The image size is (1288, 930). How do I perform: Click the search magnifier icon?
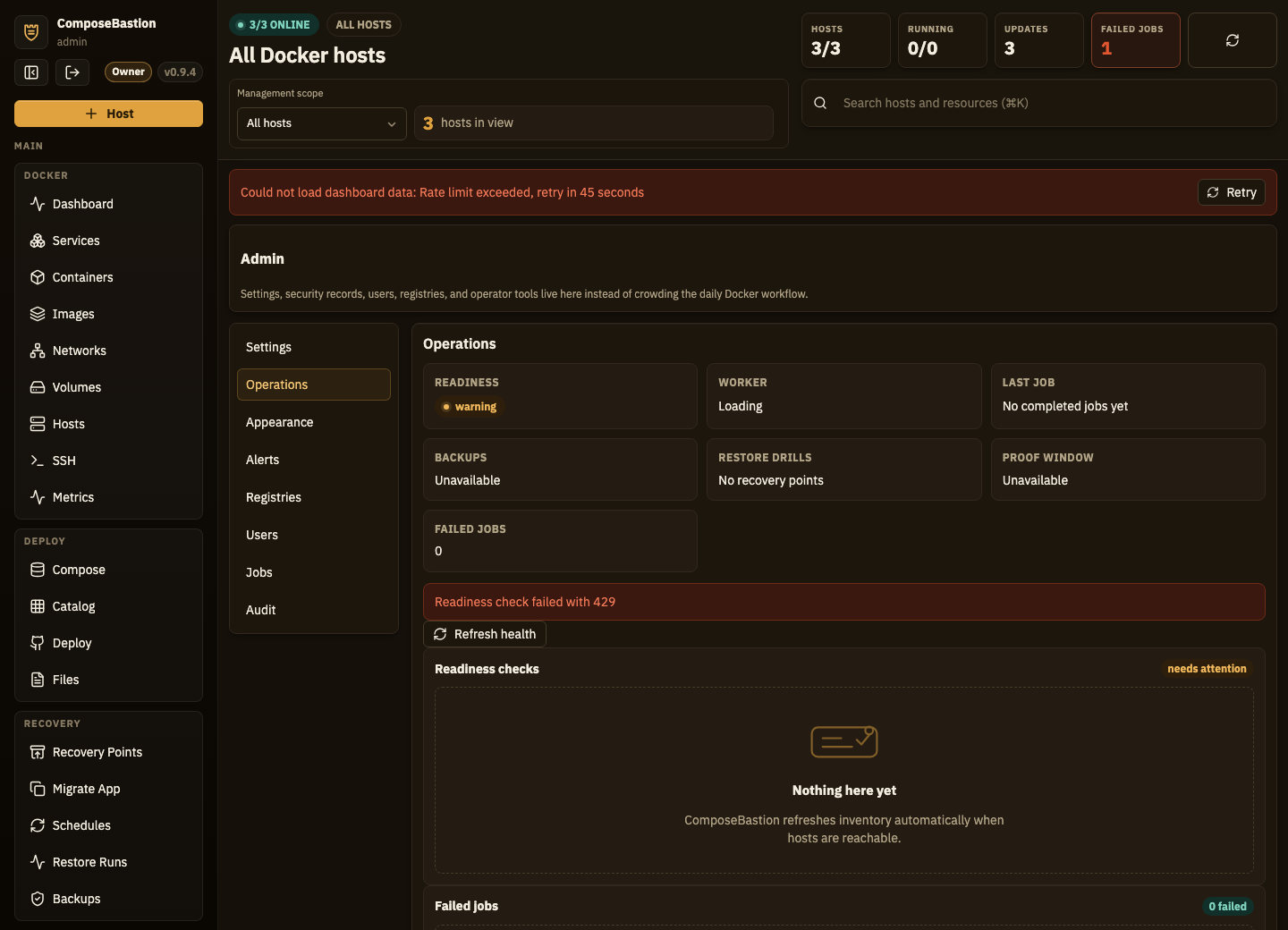(820, 103)
